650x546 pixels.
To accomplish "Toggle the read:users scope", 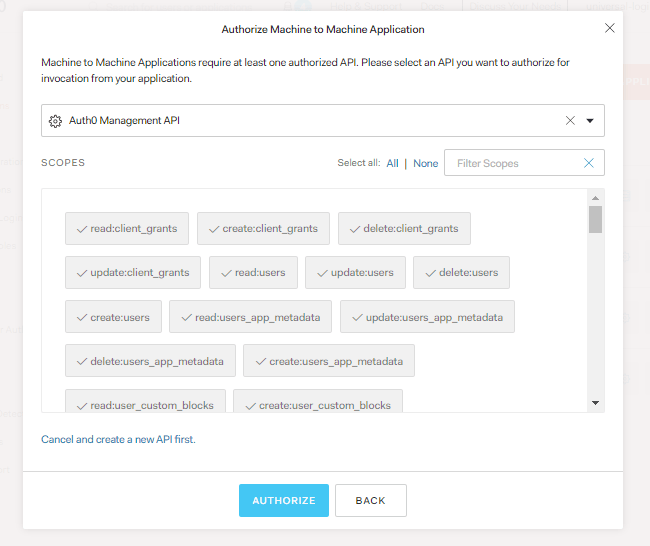I will [x=253, y=272].
